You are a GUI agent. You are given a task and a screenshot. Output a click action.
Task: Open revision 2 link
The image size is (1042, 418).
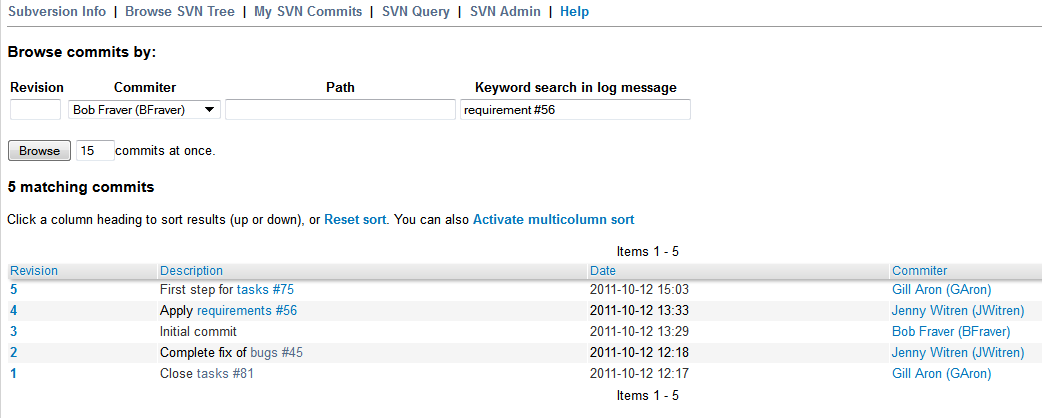tap(14, 352)
